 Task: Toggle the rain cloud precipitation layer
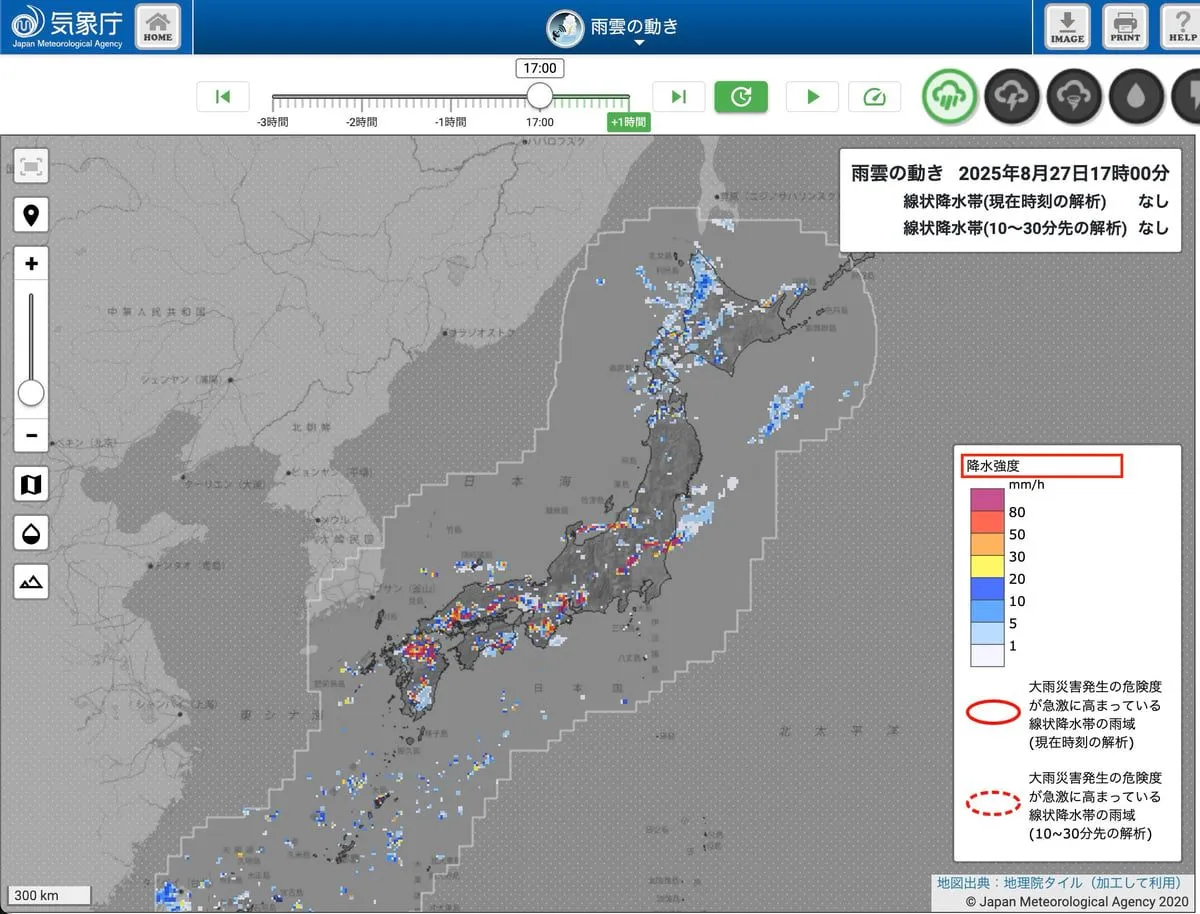[x=948, y=97]
